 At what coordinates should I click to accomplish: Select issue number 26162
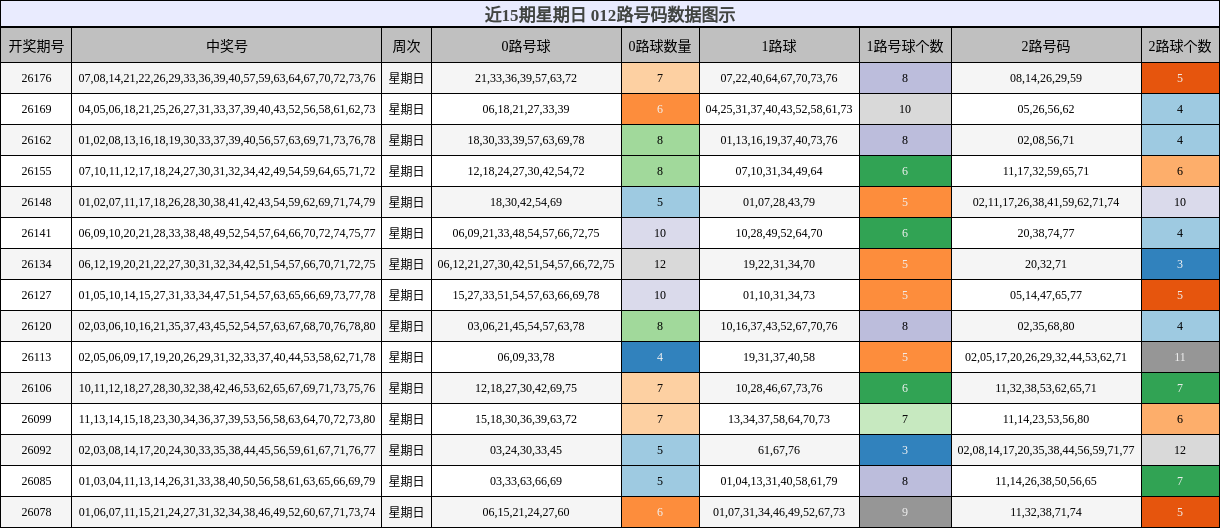click(36, 140)
